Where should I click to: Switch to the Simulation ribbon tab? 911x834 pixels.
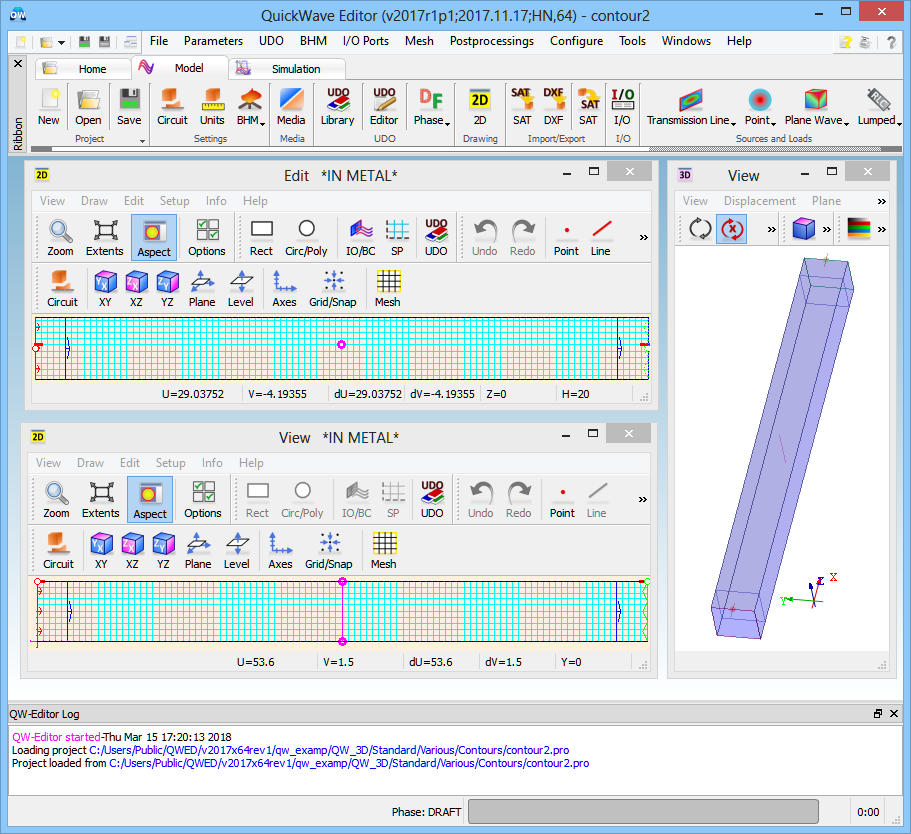pyautogui.click(x=296, y=69)
